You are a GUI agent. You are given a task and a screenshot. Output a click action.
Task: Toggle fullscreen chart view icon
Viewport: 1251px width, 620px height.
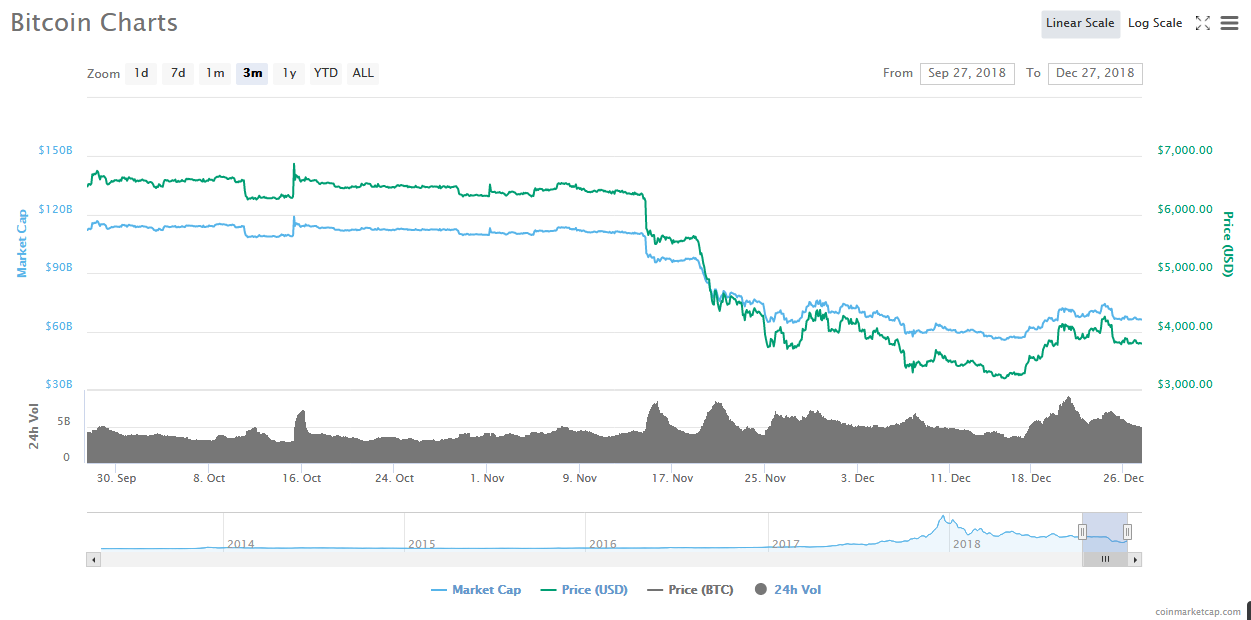click(1203, 23)
